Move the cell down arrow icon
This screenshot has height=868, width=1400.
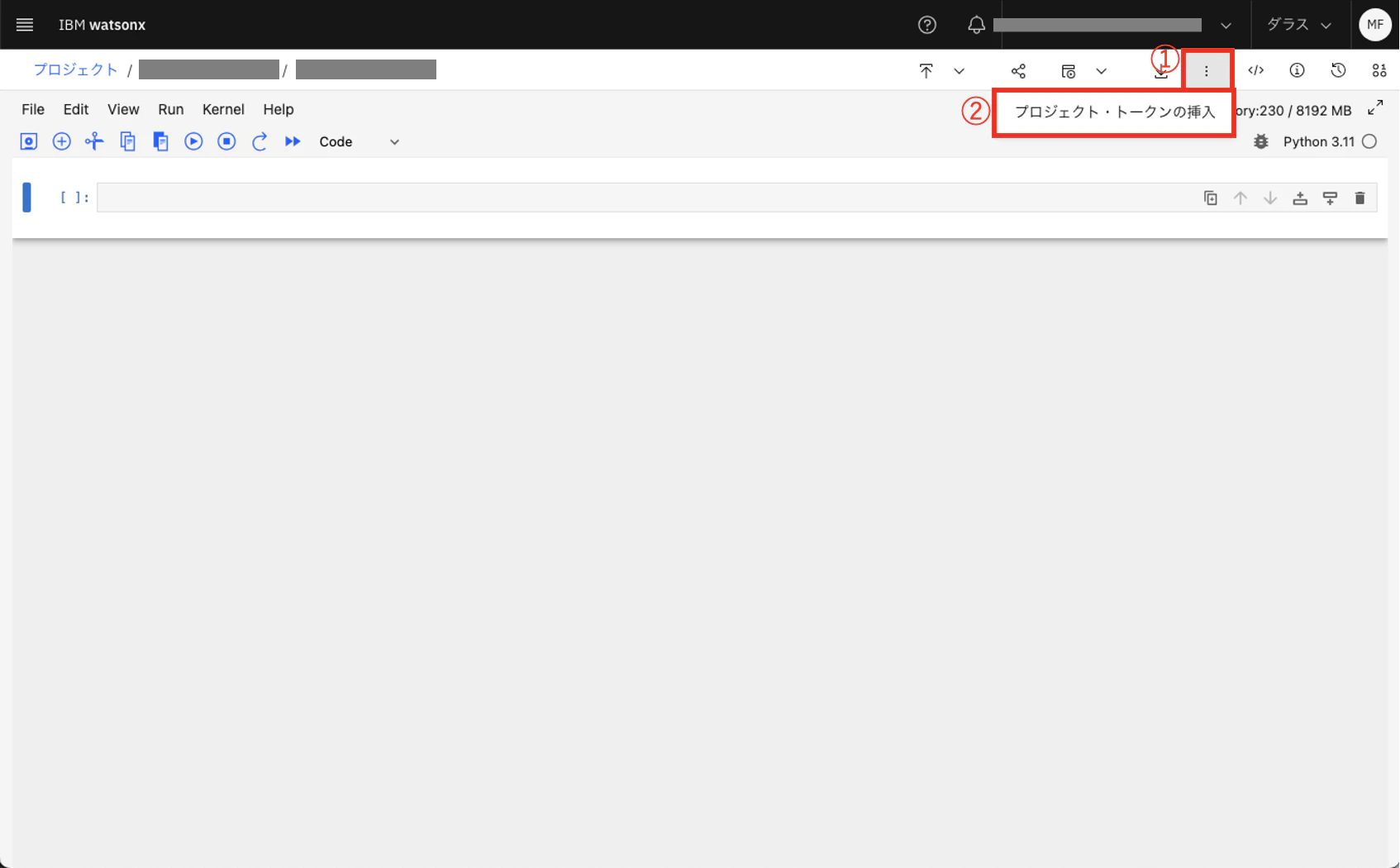click(1270, 198)
